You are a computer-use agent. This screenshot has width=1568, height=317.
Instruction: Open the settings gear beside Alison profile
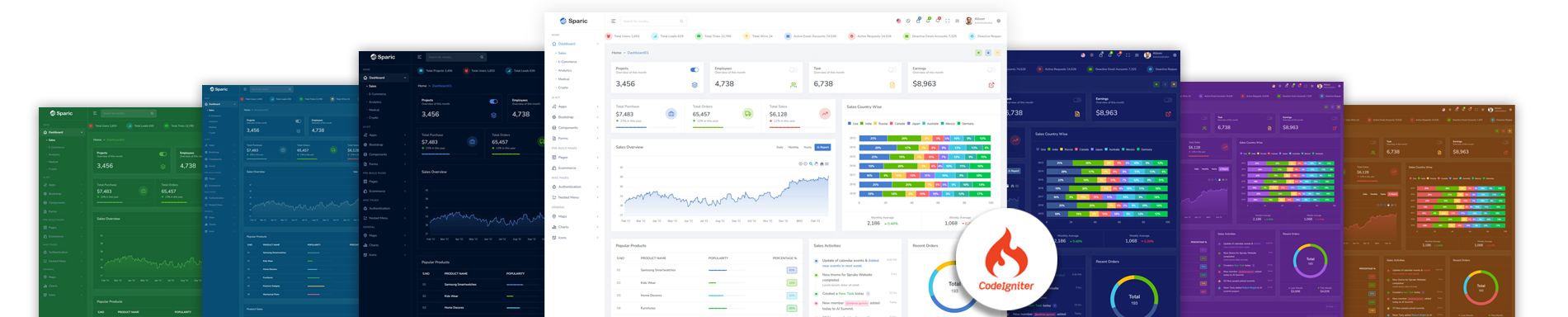tap(998, 21)
